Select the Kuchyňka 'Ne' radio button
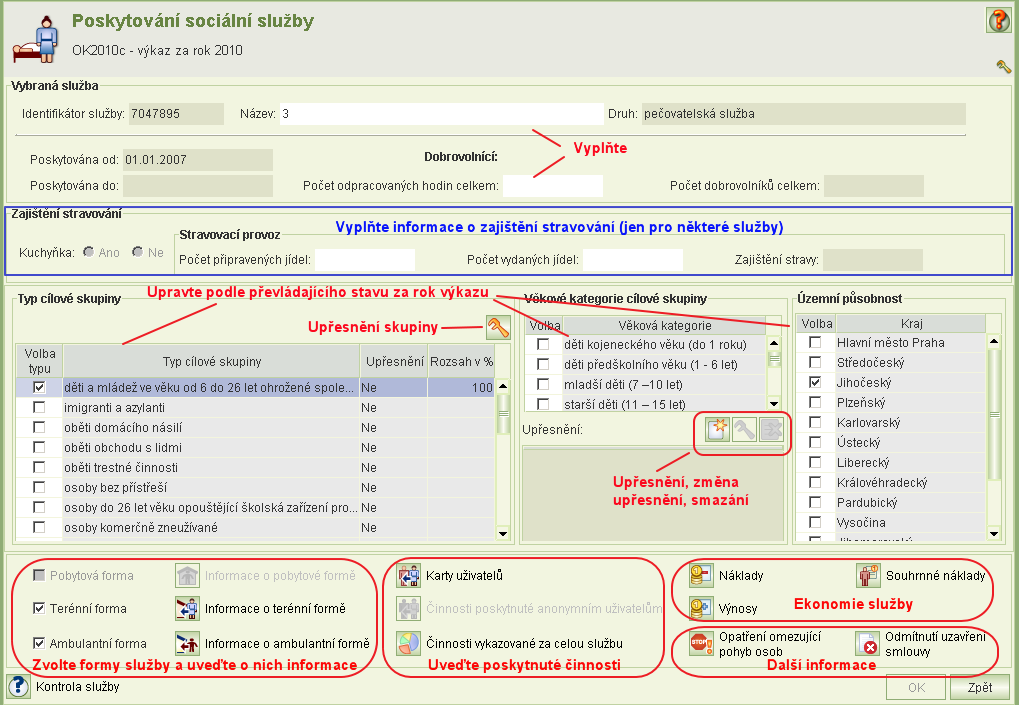Image resolution: width=1019 pixels, height=705 pixels. 138,252
